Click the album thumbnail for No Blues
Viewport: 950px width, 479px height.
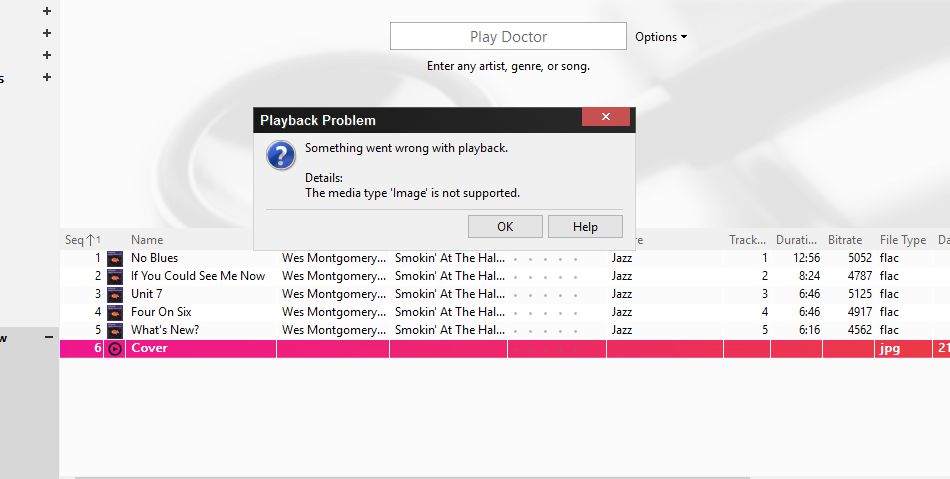tap(115, 258)
